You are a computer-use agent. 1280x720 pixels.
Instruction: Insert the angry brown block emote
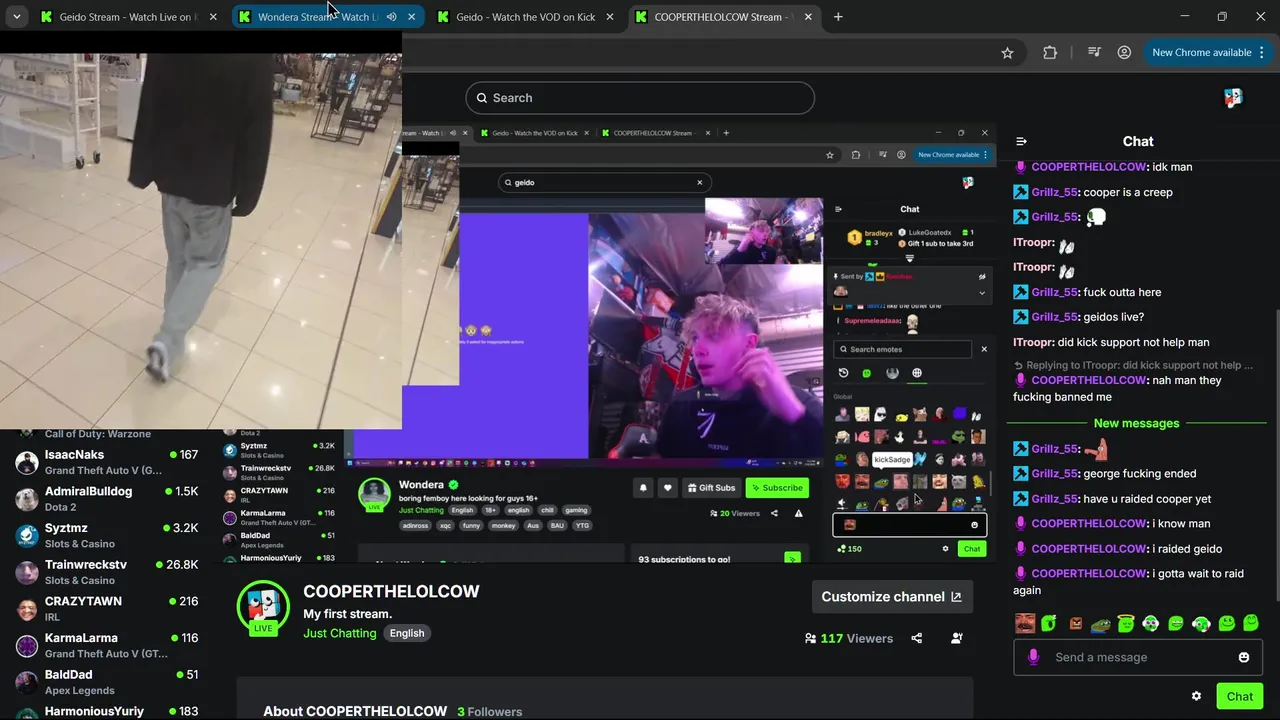pyautogui.click(x=1075, y=624)
